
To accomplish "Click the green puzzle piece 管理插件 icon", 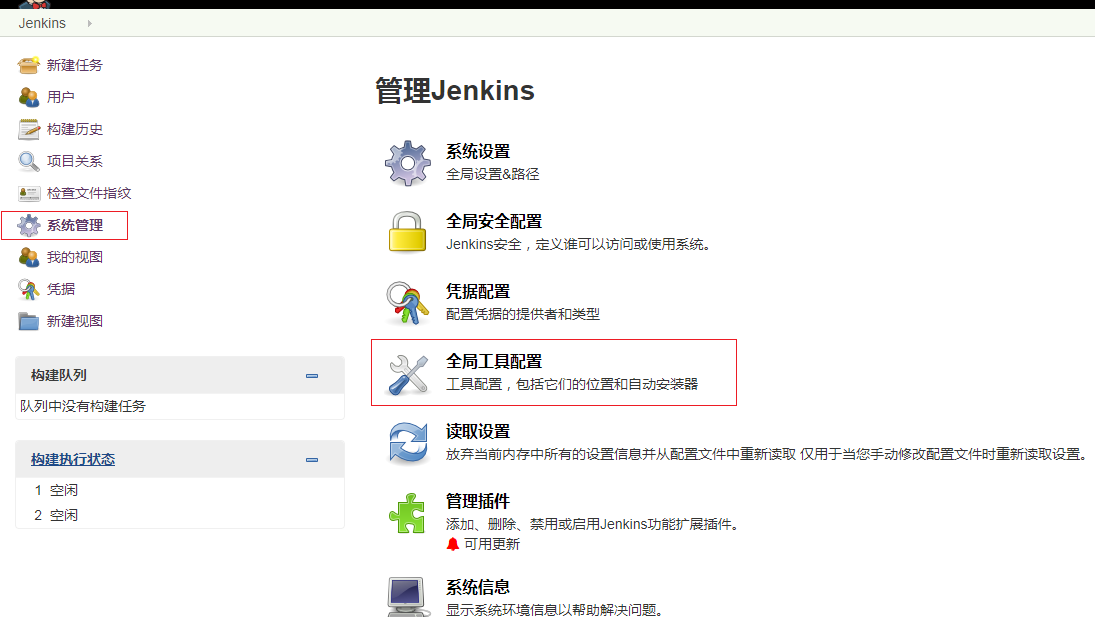I will [x=407, y=514].
